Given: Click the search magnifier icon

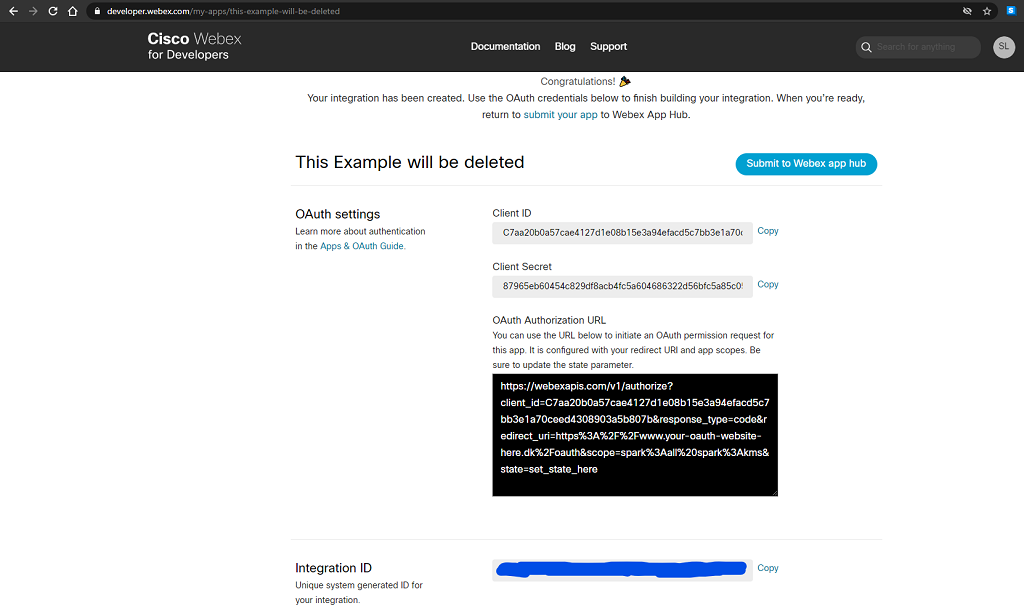Looking at the screenshot, I should click(867, 47).
